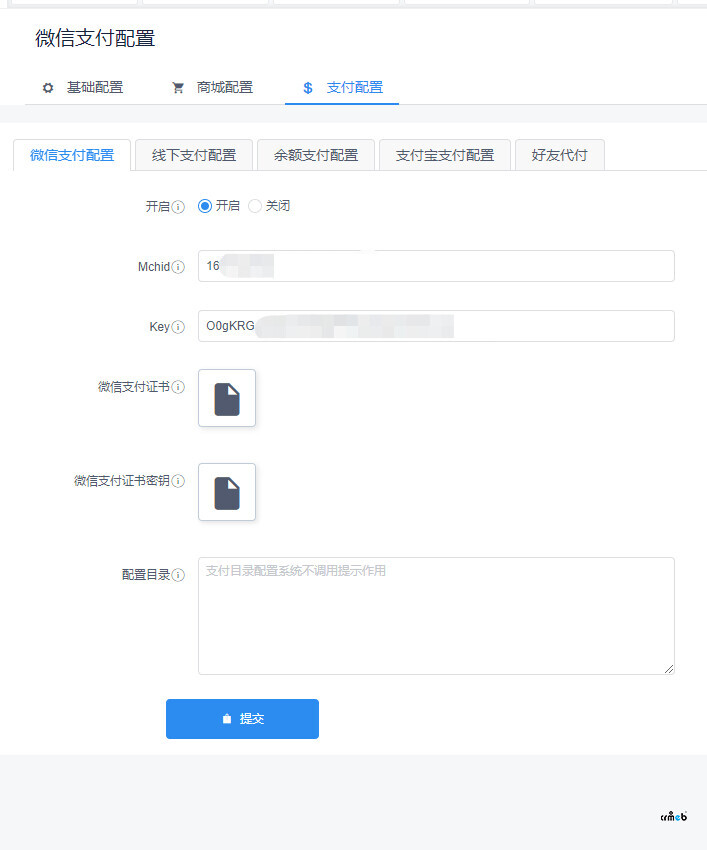Click the info icon next to 微信支付证书
Screen dimensions: 707x850
coord(178,387)
